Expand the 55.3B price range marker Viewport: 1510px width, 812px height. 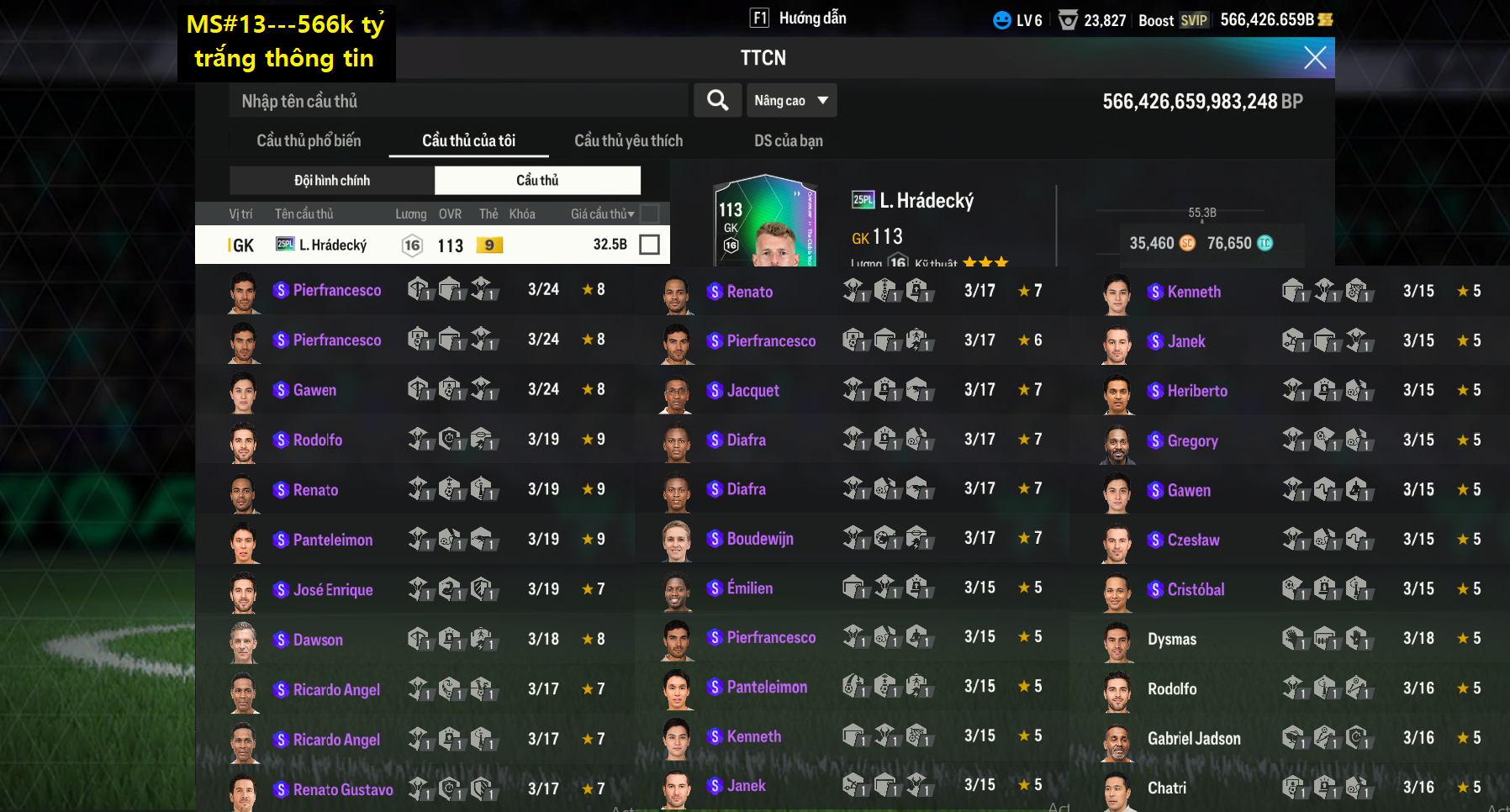tap(1202, 214)
